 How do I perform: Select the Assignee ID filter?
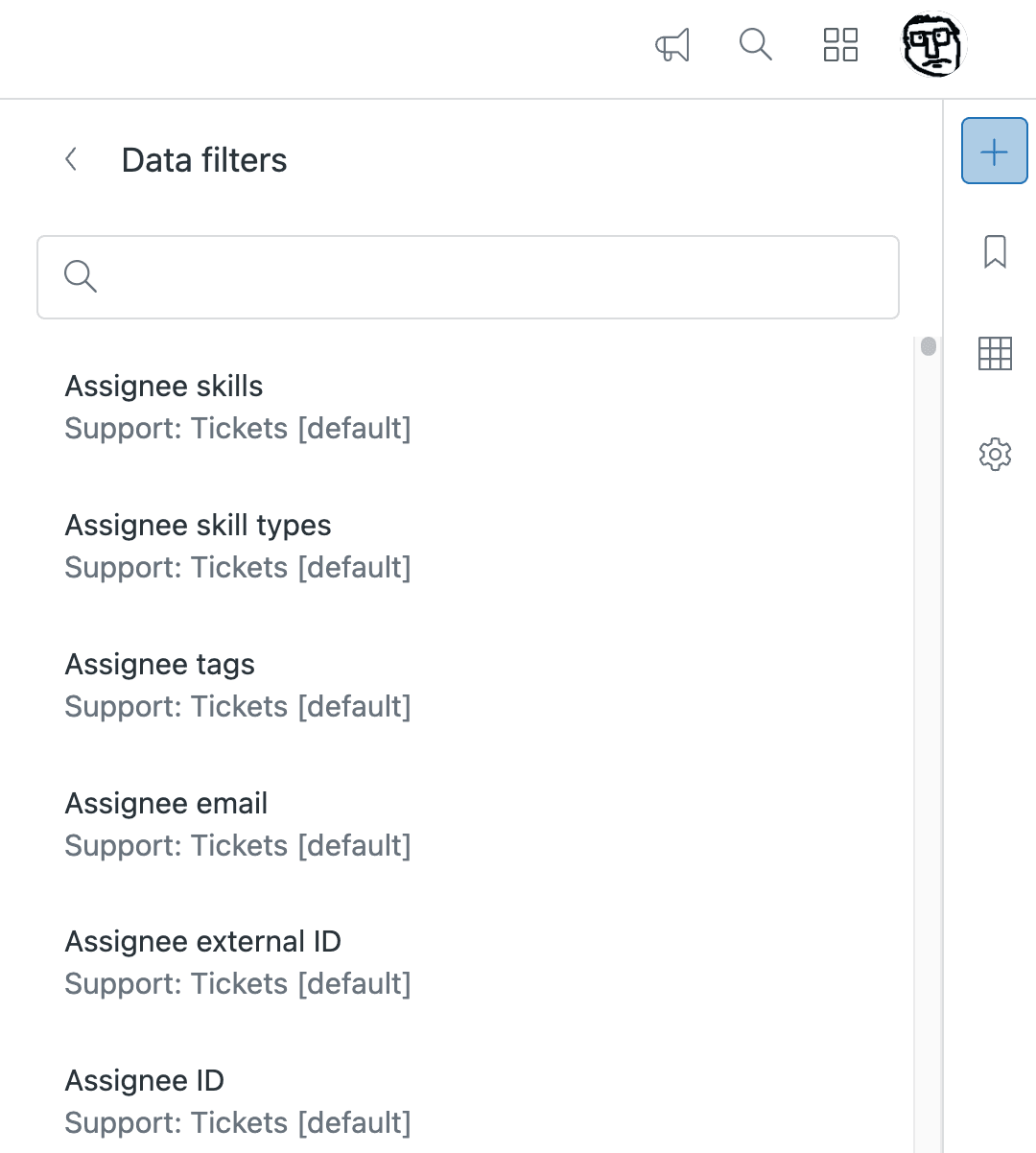144,1080
